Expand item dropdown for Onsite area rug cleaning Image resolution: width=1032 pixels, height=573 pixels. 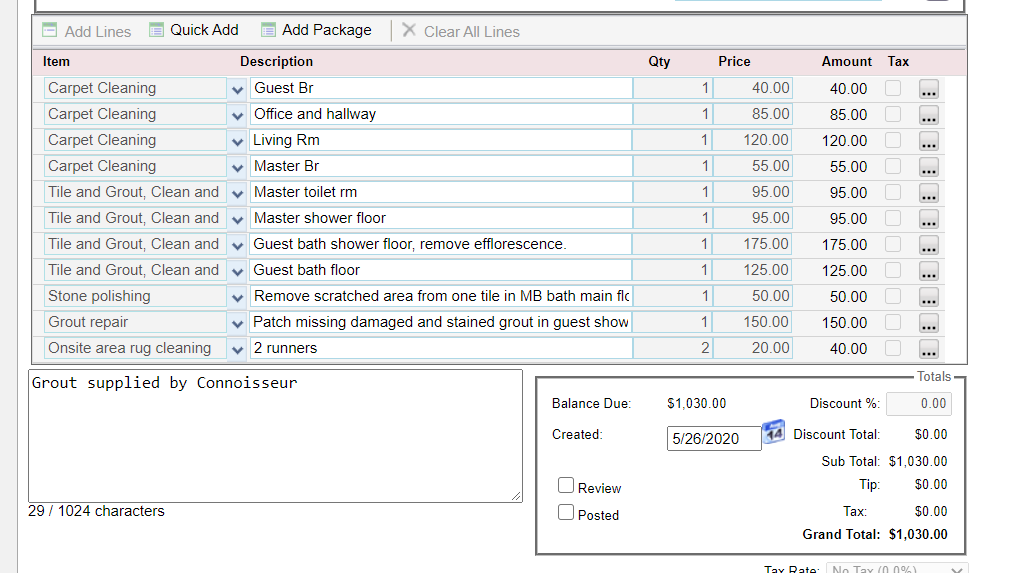coord(237,349)
